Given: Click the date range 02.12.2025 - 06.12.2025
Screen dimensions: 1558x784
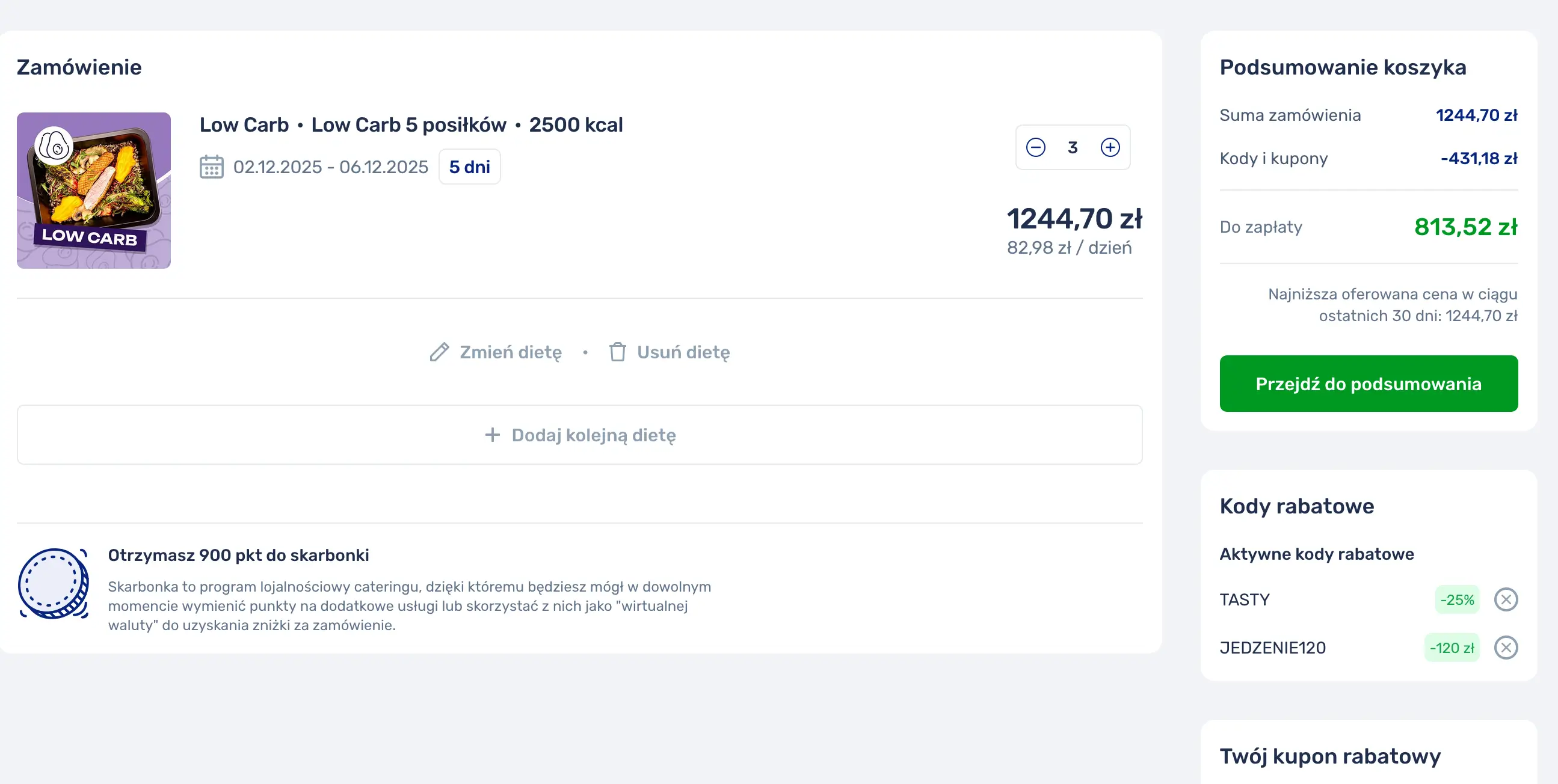Looking at the screenshot, I should point(330,167).
